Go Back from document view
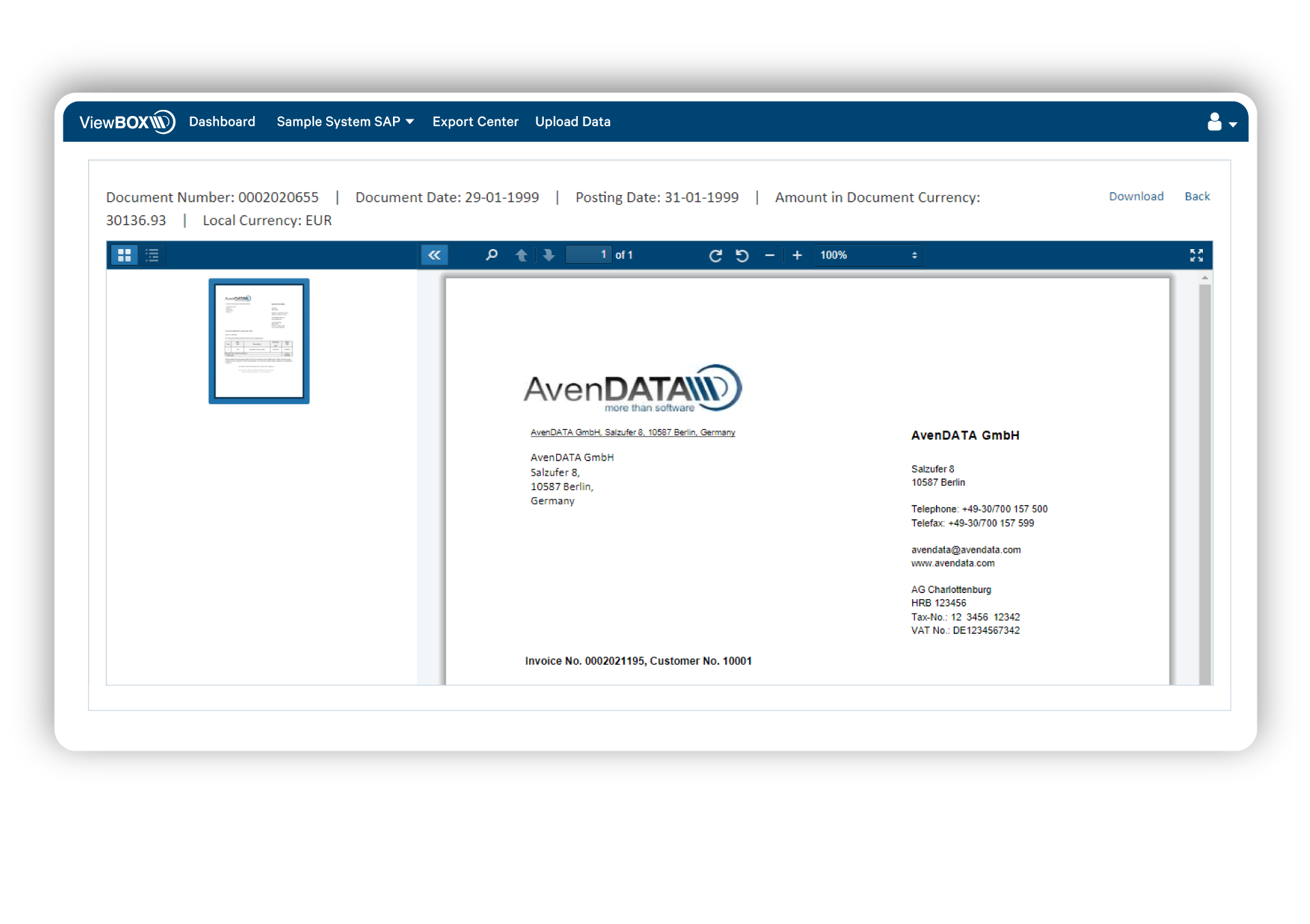The image size is (1310, 924). (x=1197, y=197)
